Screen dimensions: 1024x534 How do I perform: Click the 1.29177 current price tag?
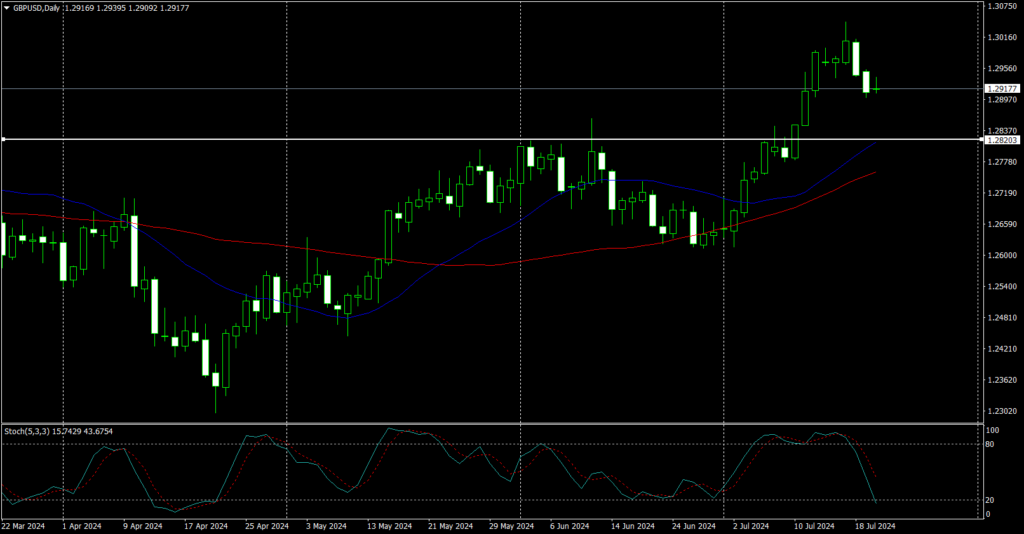pyautogui.click(x=1002, y=89)
